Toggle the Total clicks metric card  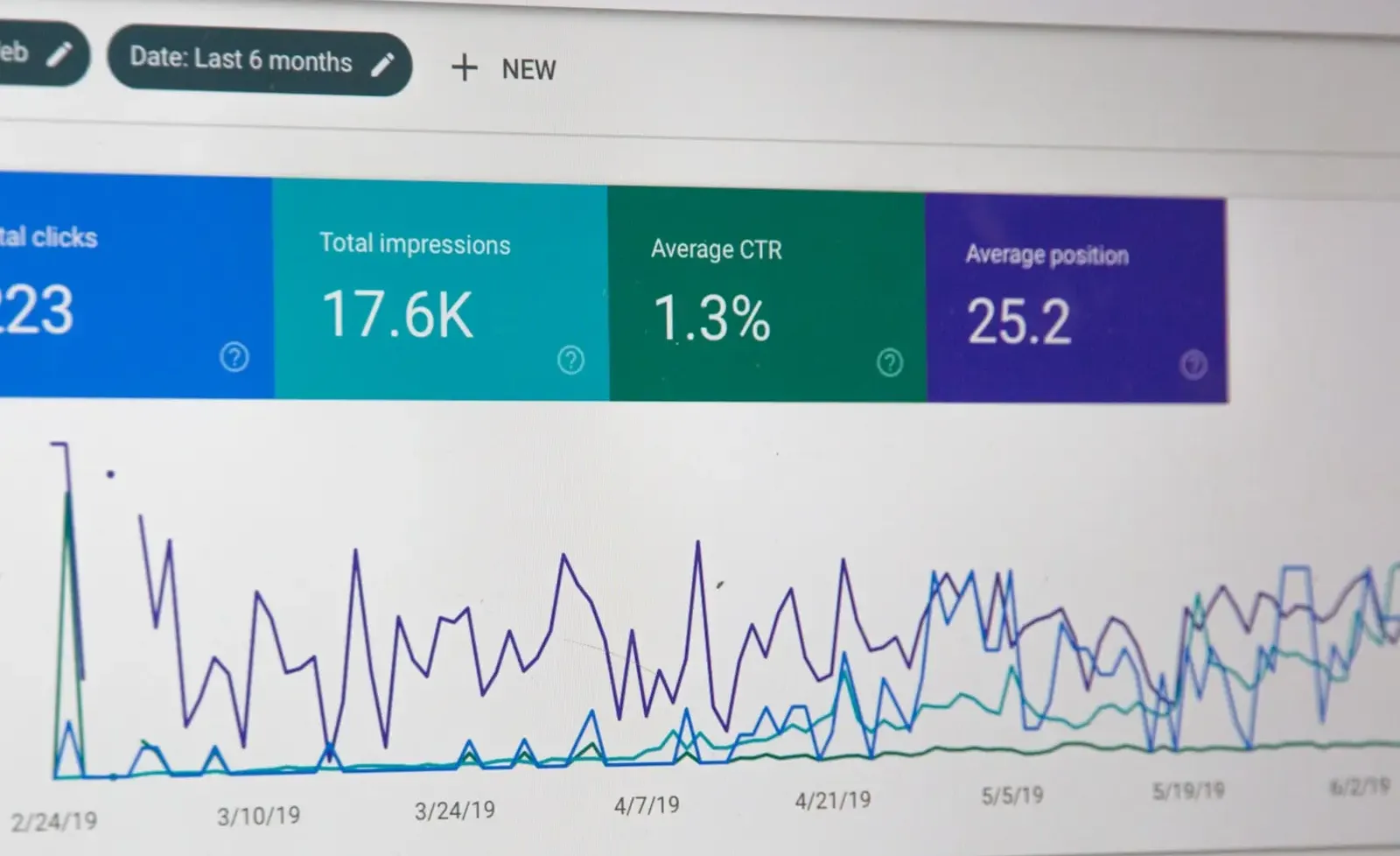136,286
